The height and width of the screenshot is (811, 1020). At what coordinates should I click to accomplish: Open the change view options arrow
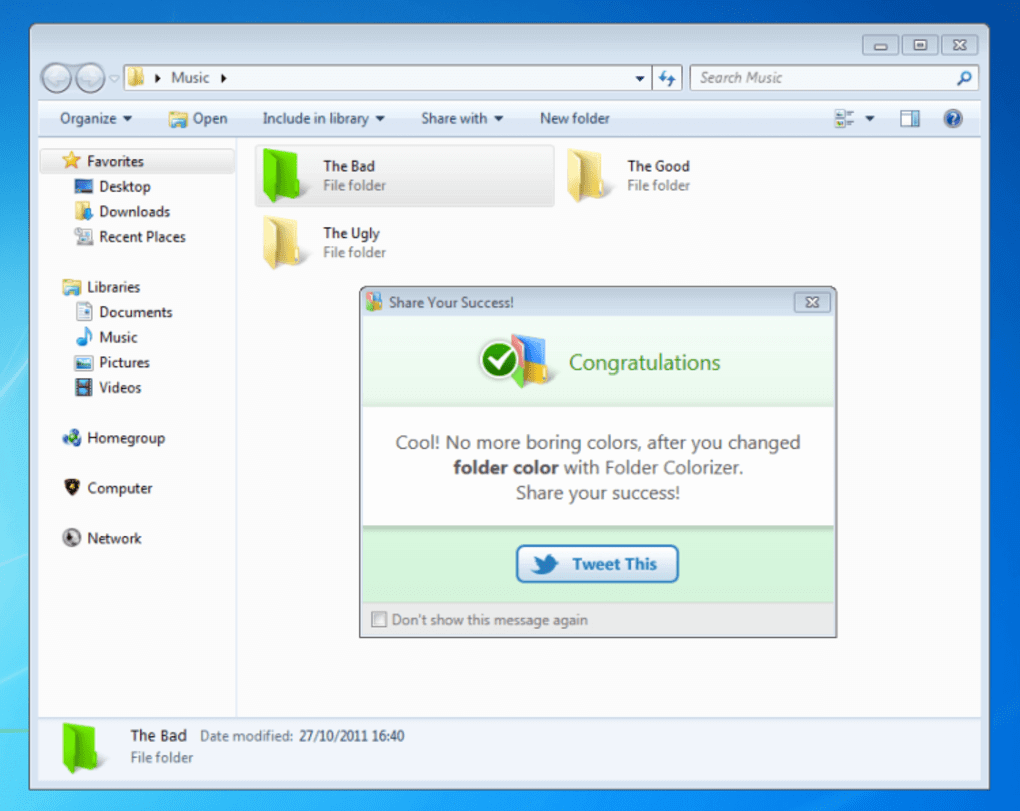[870, 118]
